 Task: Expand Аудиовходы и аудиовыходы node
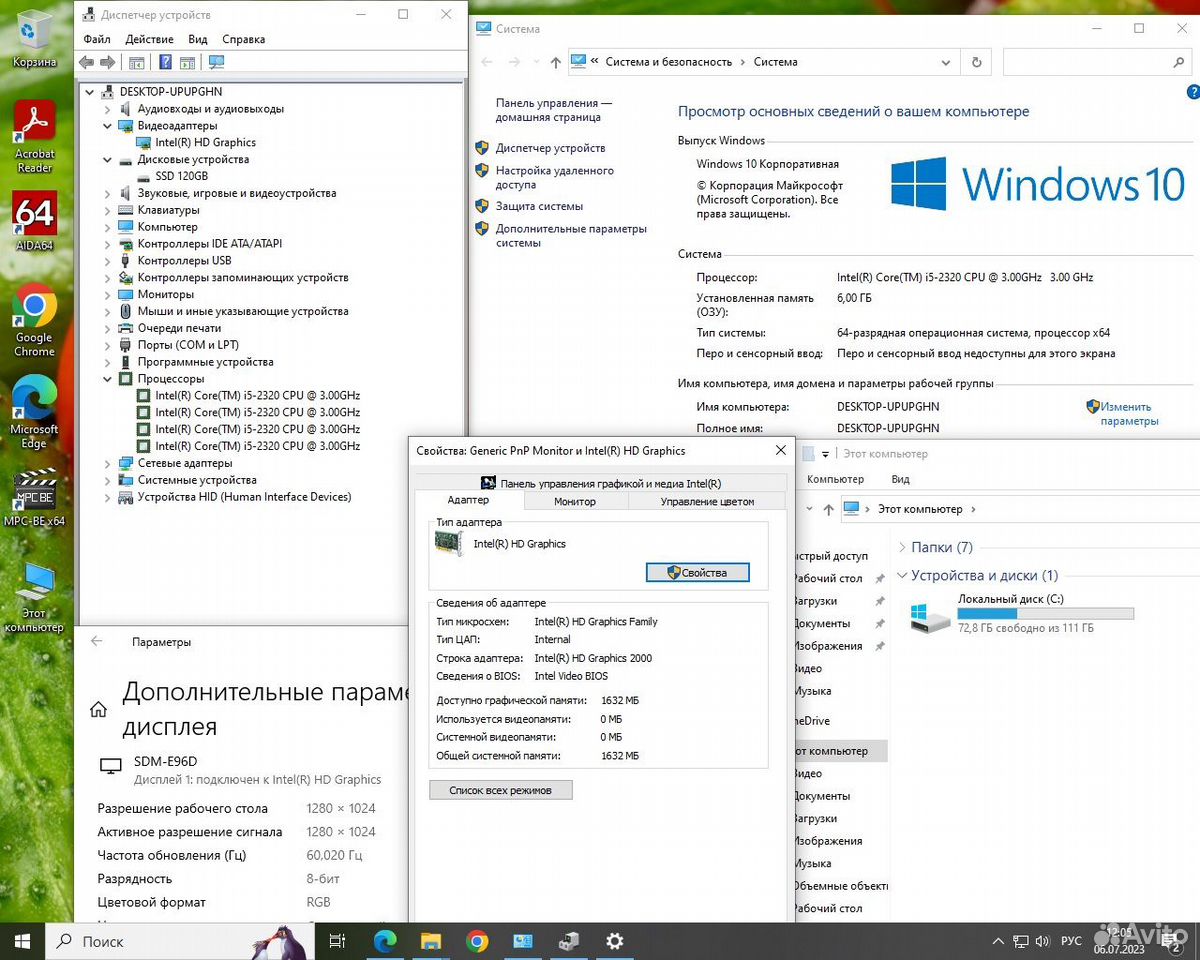(x=108, y=109)
